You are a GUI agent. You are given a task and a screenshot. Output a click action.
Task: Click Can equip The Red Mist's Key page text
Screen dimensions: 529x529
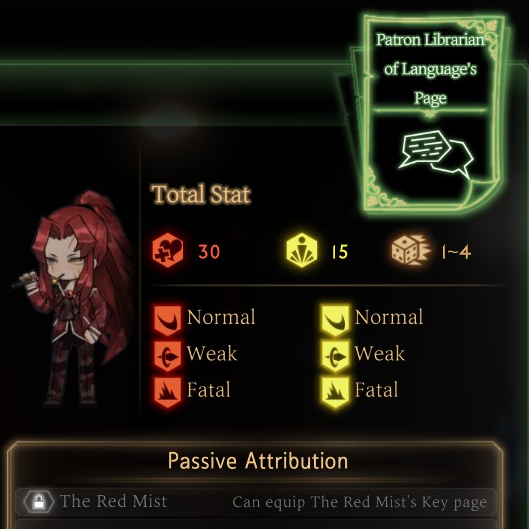point(360,502)
